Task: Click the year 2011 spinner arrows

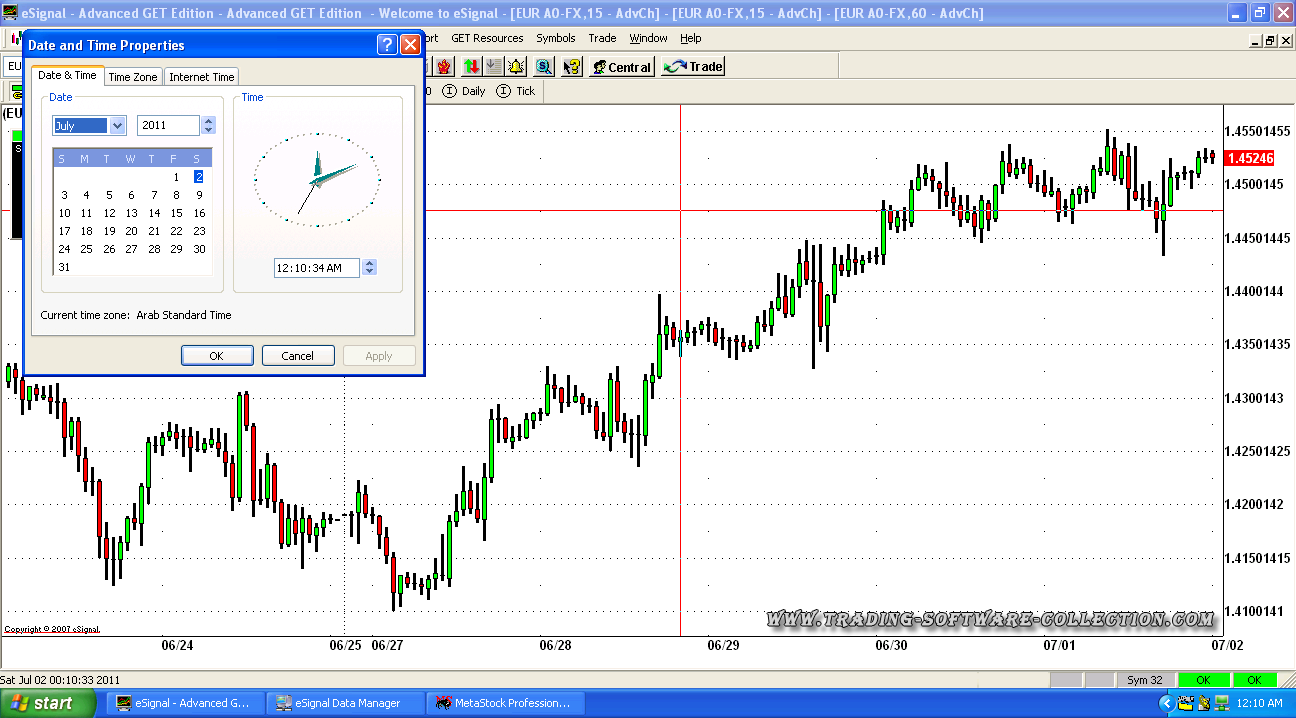Action: pos(208,126)
